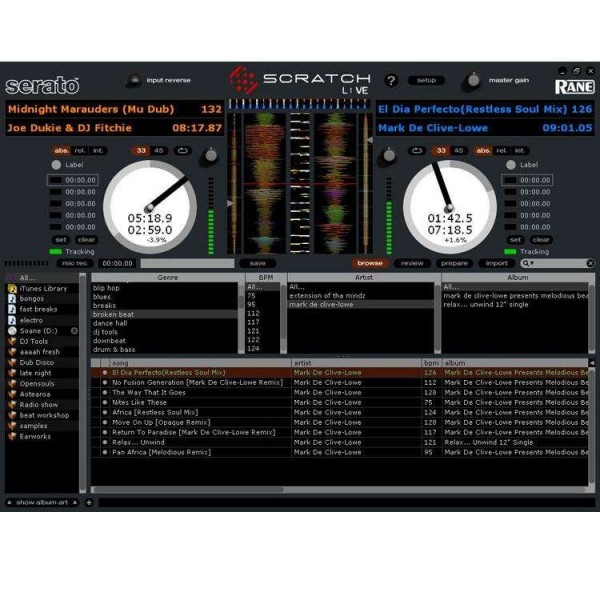Click clear under left deck cue points
The width and height of the screenshot is (600, 600).
pyautogui.click(x=86, y=240)
